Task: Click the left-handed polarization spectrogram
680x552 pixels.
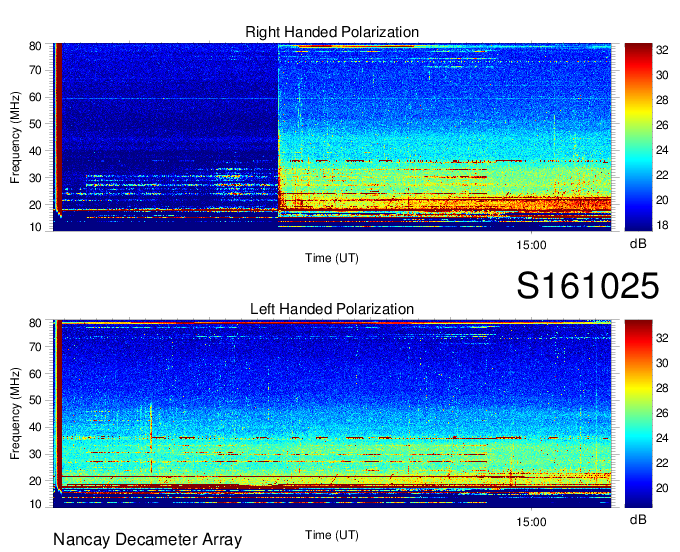Action: (x=332, y=414)
